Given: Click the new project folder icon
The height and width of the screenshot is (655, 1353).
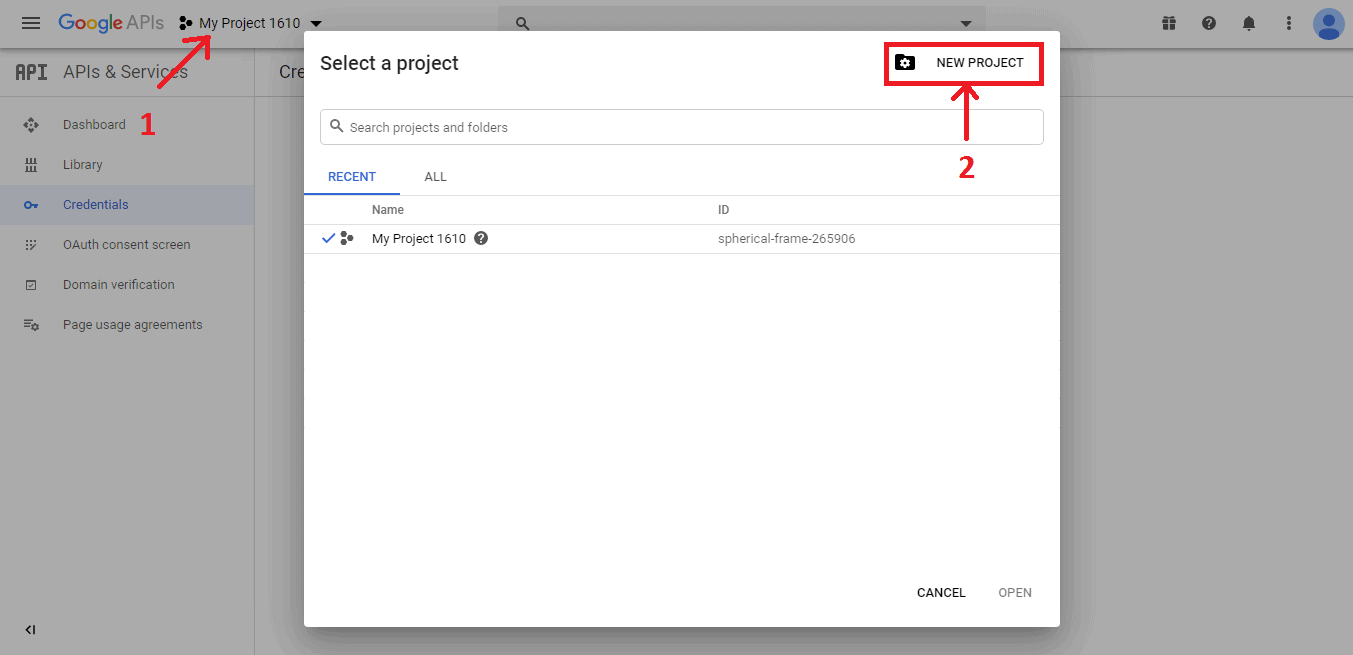Looking at the screenshot, I should coord(905,63).
